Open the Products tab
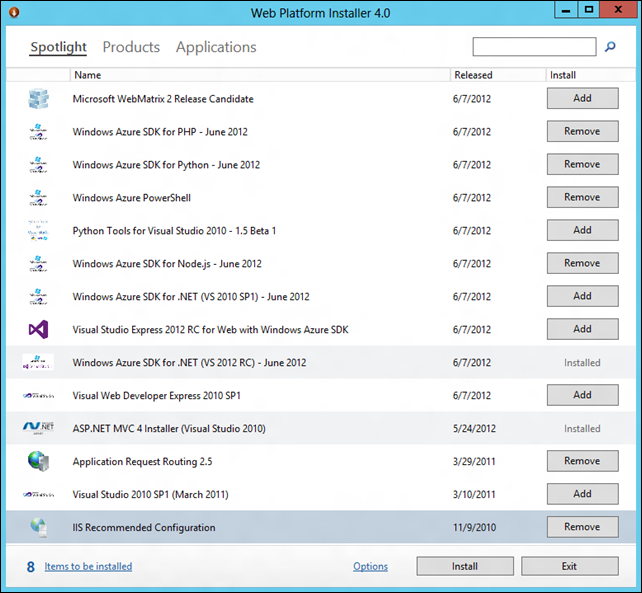 [x=131, y=47]
